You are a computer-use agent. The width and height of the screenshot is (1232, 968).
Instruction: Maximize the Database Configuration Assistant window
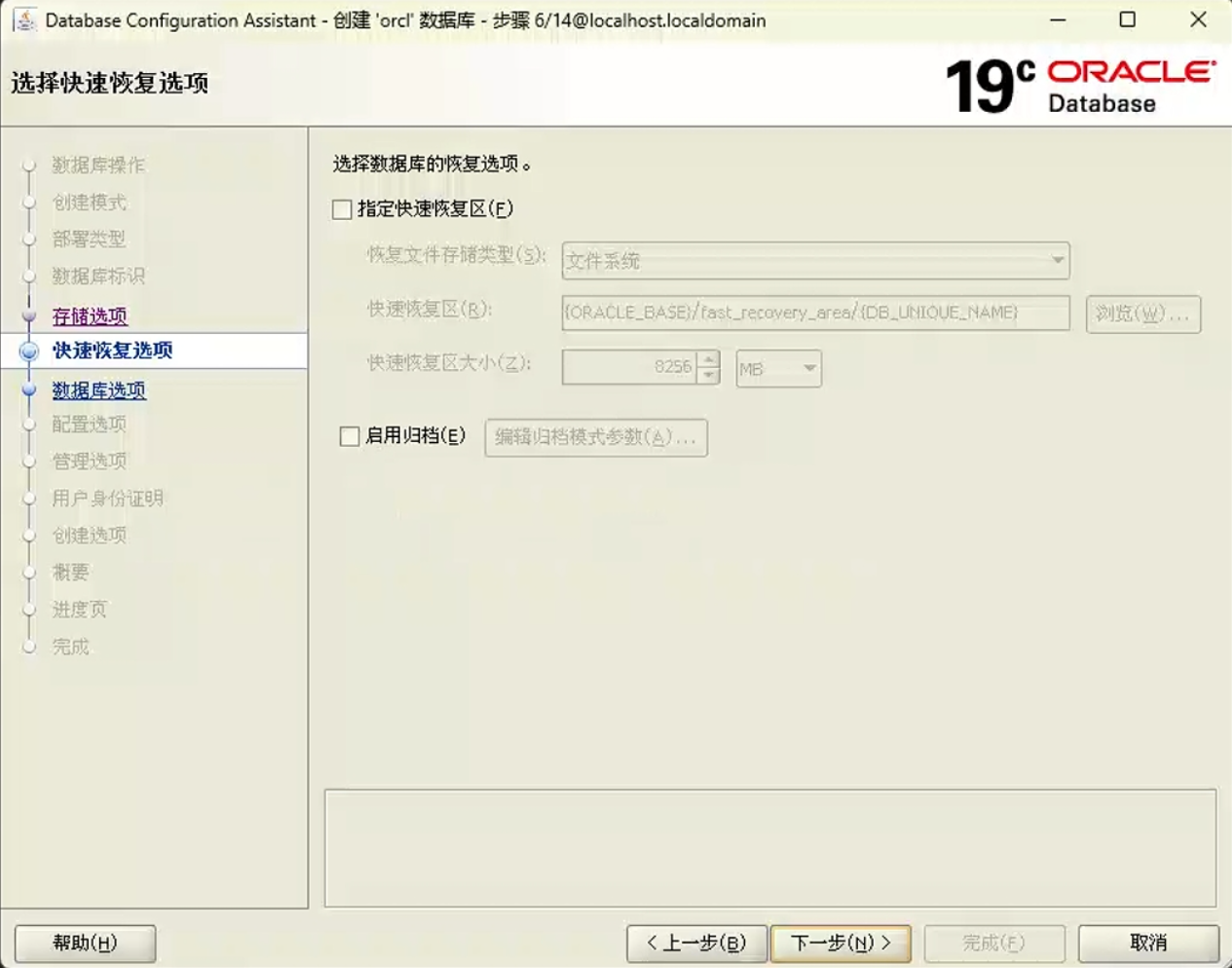point(1128,19)
